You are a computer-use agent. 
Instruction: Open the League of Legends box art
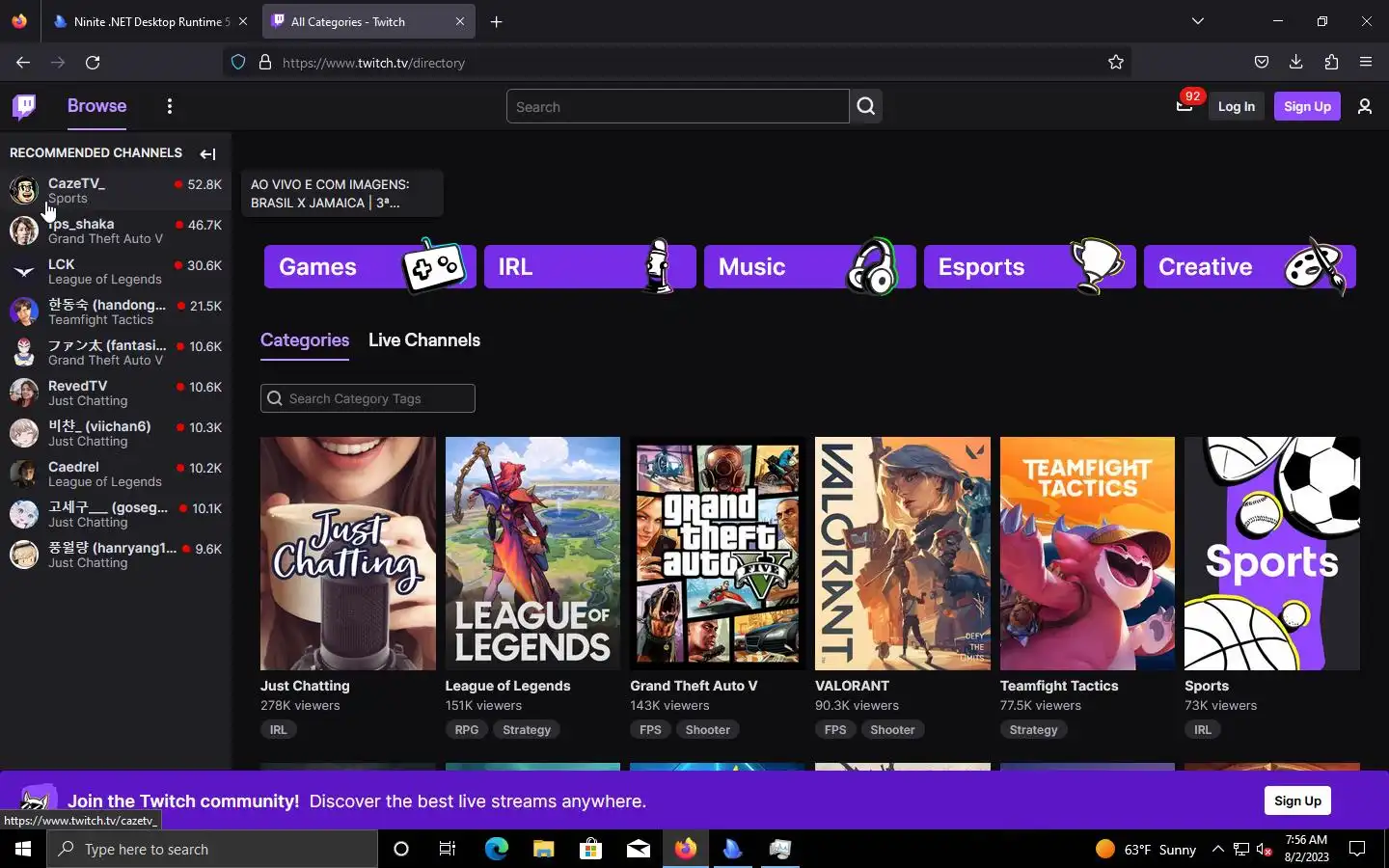pos(532,554)
